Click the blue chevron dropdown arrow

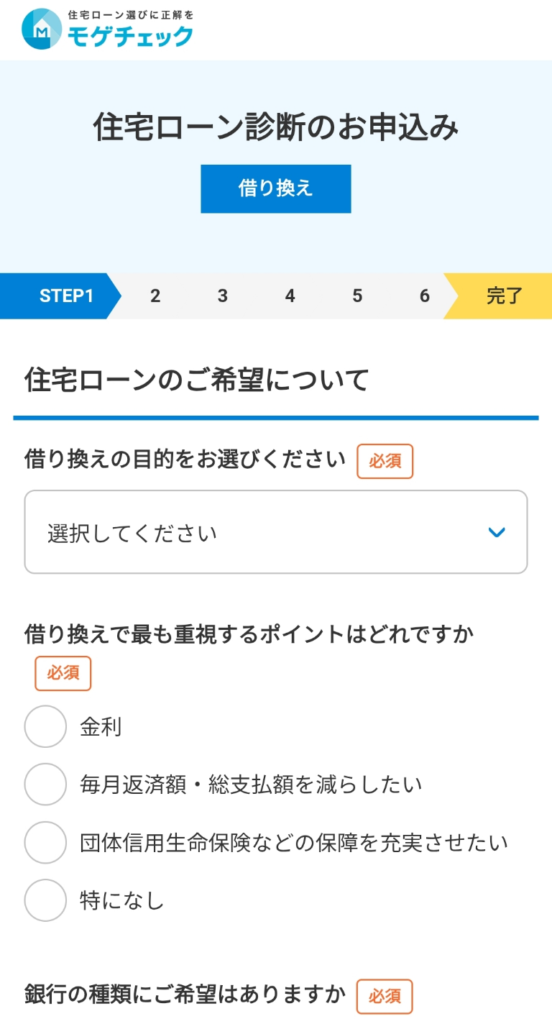pyautogui.click(x=496, y=533)
